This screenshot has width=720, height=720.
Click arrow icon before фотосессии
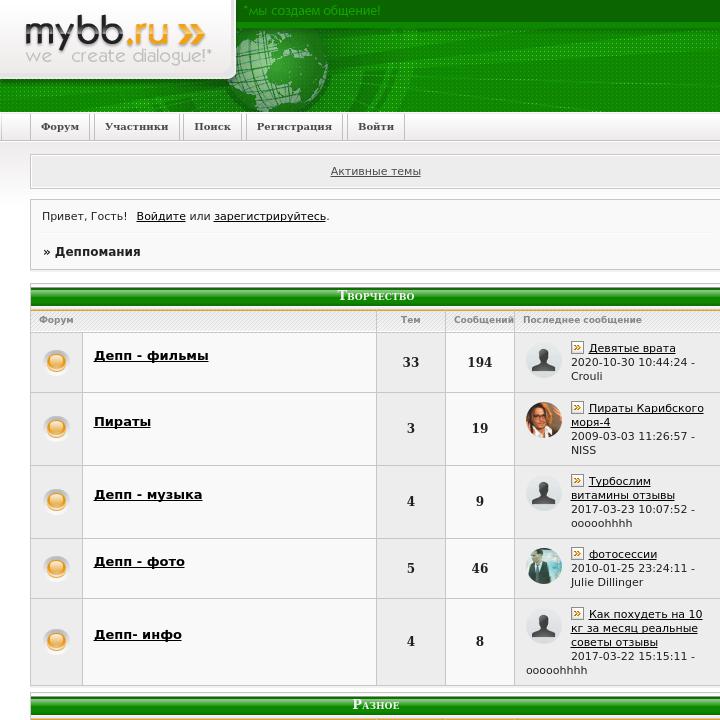click(577, 554)
